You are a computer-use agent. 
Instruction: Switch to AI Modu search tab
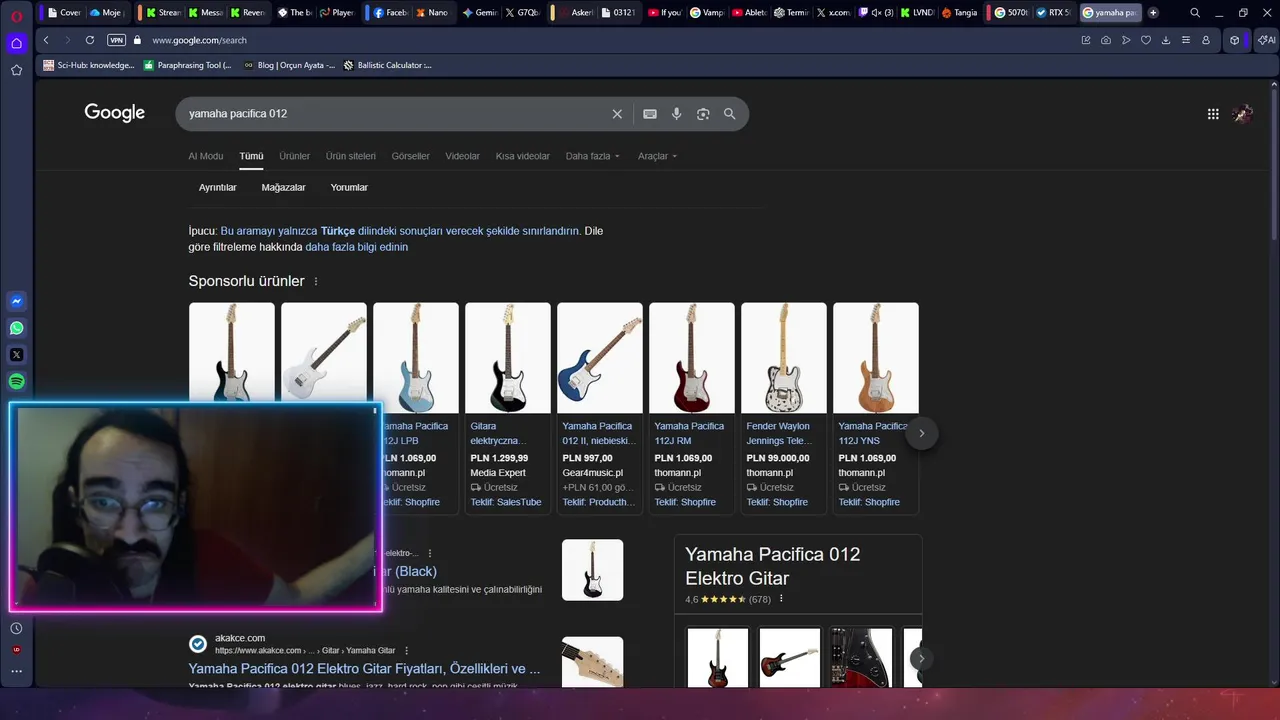coord(206,156)
